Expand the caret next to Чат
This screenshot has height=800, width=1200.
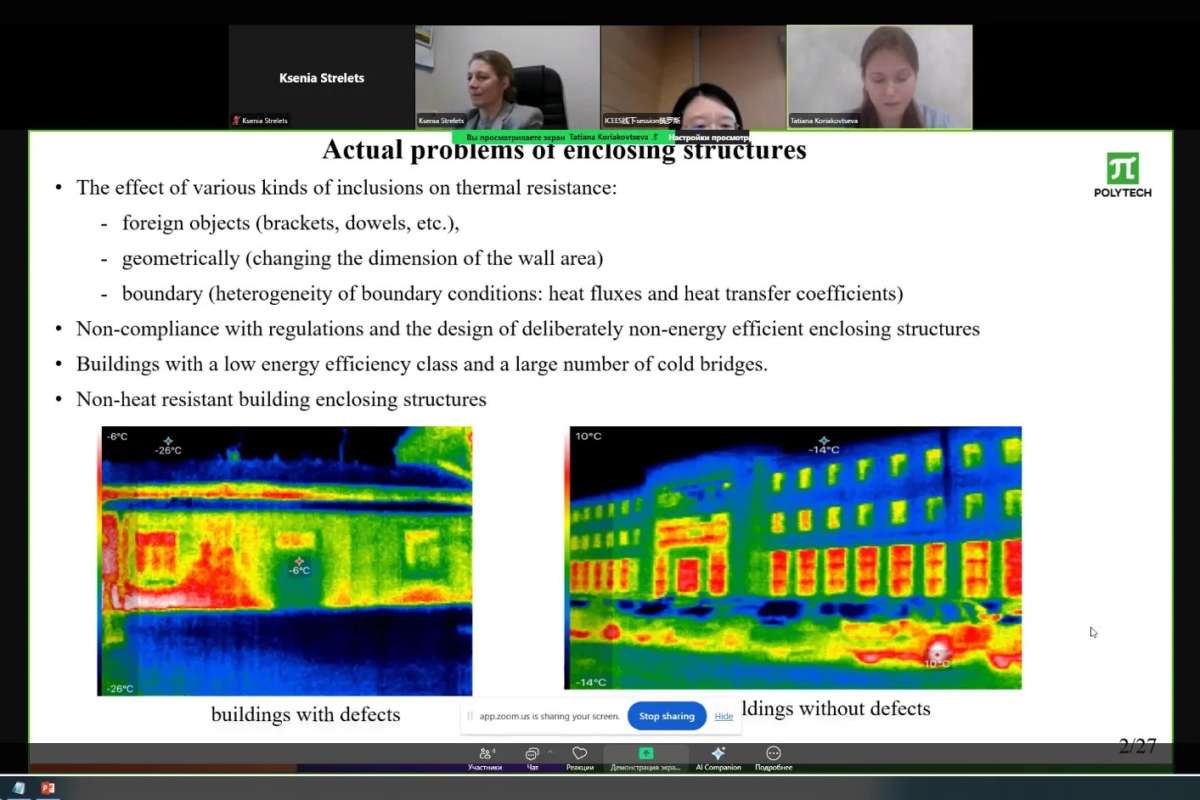pos(550,751)
